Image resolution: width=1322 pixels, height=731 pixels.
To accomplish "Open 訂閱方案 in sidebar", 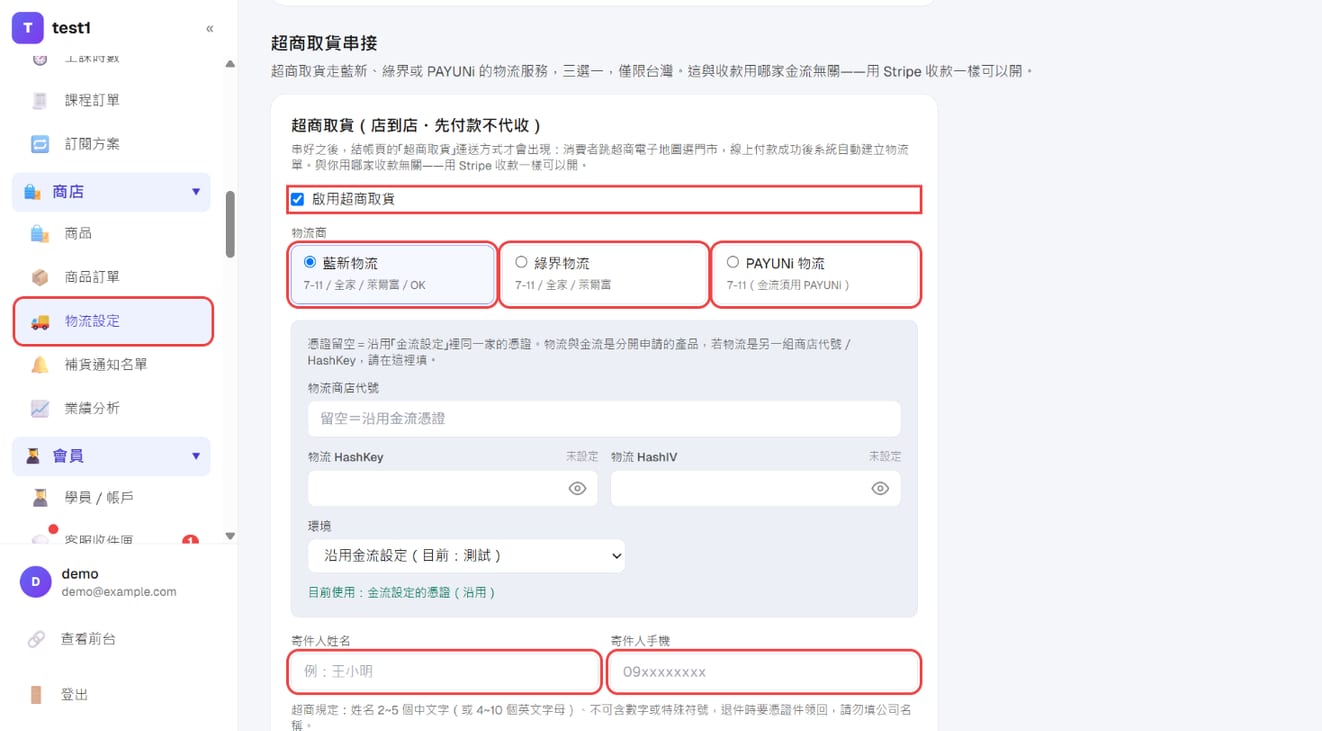I will [x=112, y=144].
